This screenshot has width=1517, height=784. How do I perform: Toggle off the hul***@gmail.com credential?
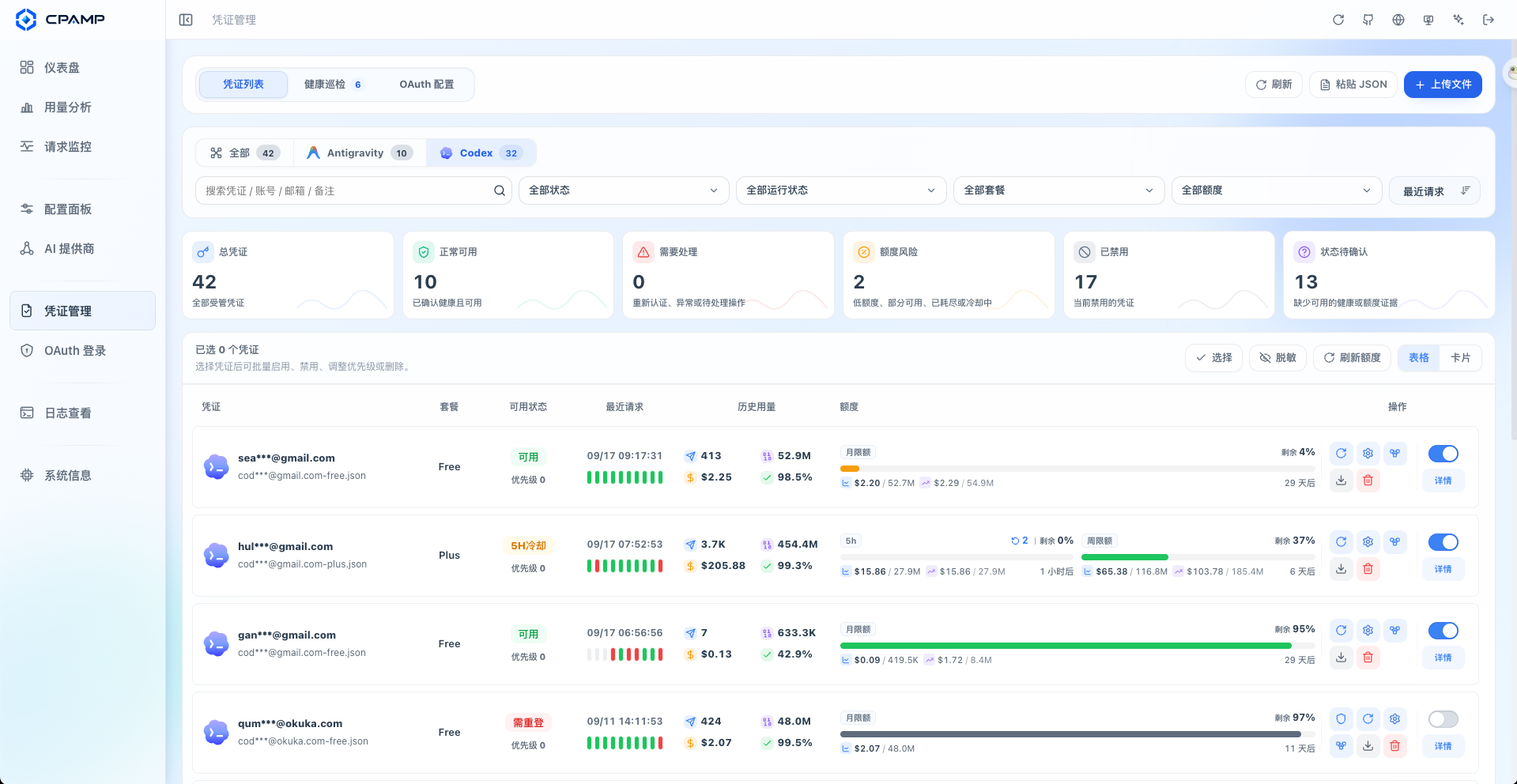(1443, 542)
